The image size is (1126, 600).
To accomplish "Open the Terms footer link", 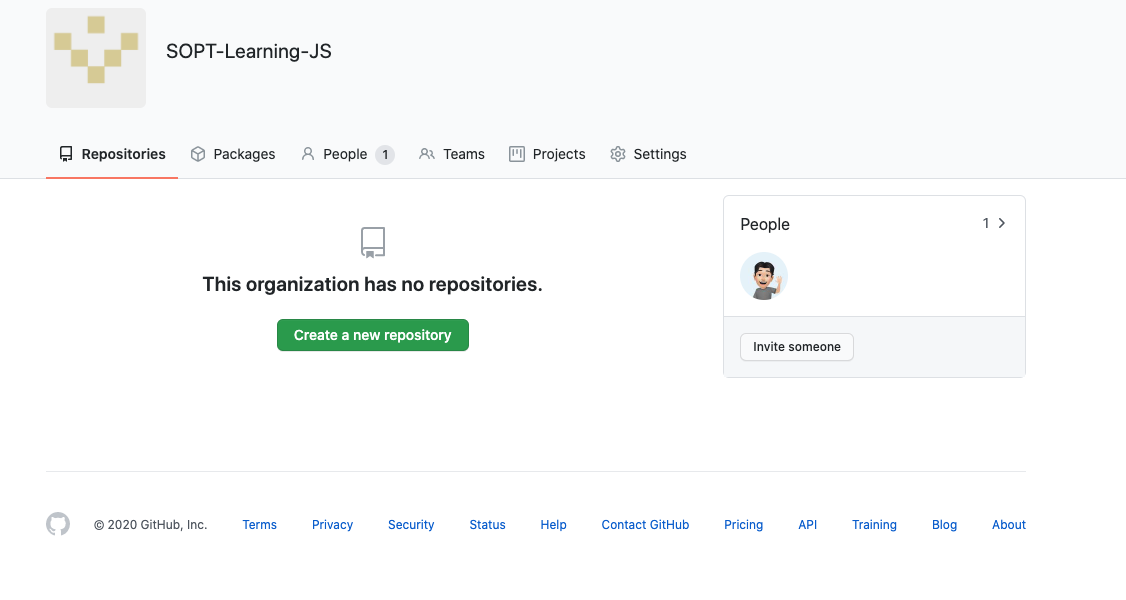I will [259, 525].
